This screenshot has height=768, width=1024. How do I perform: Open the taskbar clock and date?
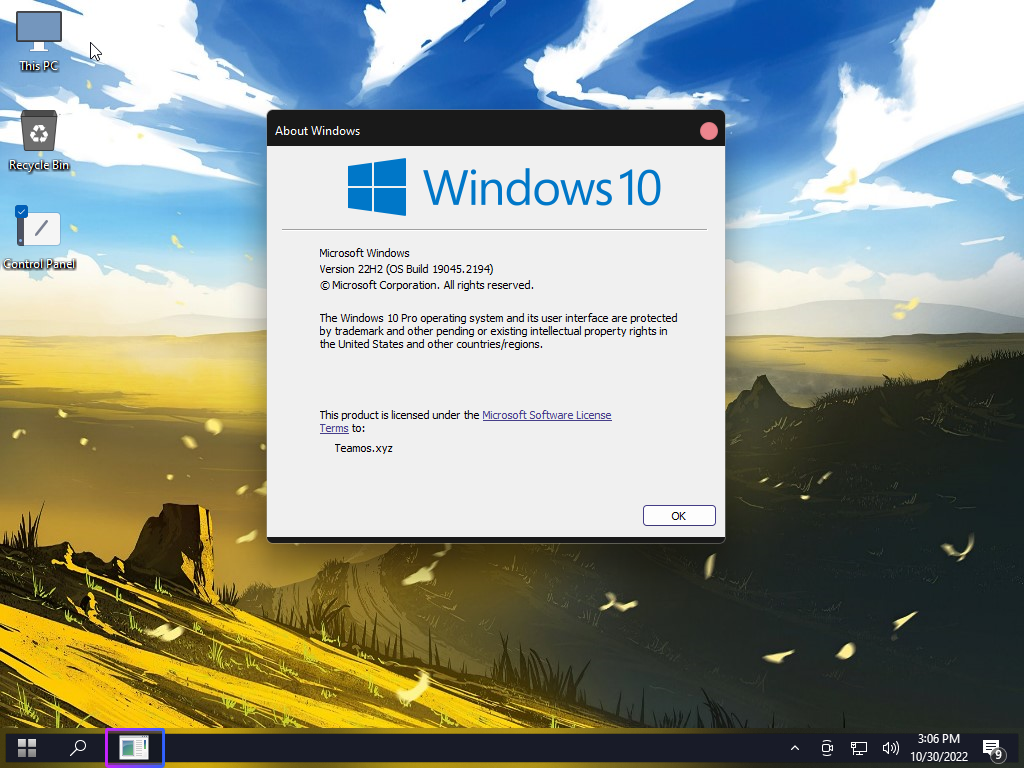938,748
